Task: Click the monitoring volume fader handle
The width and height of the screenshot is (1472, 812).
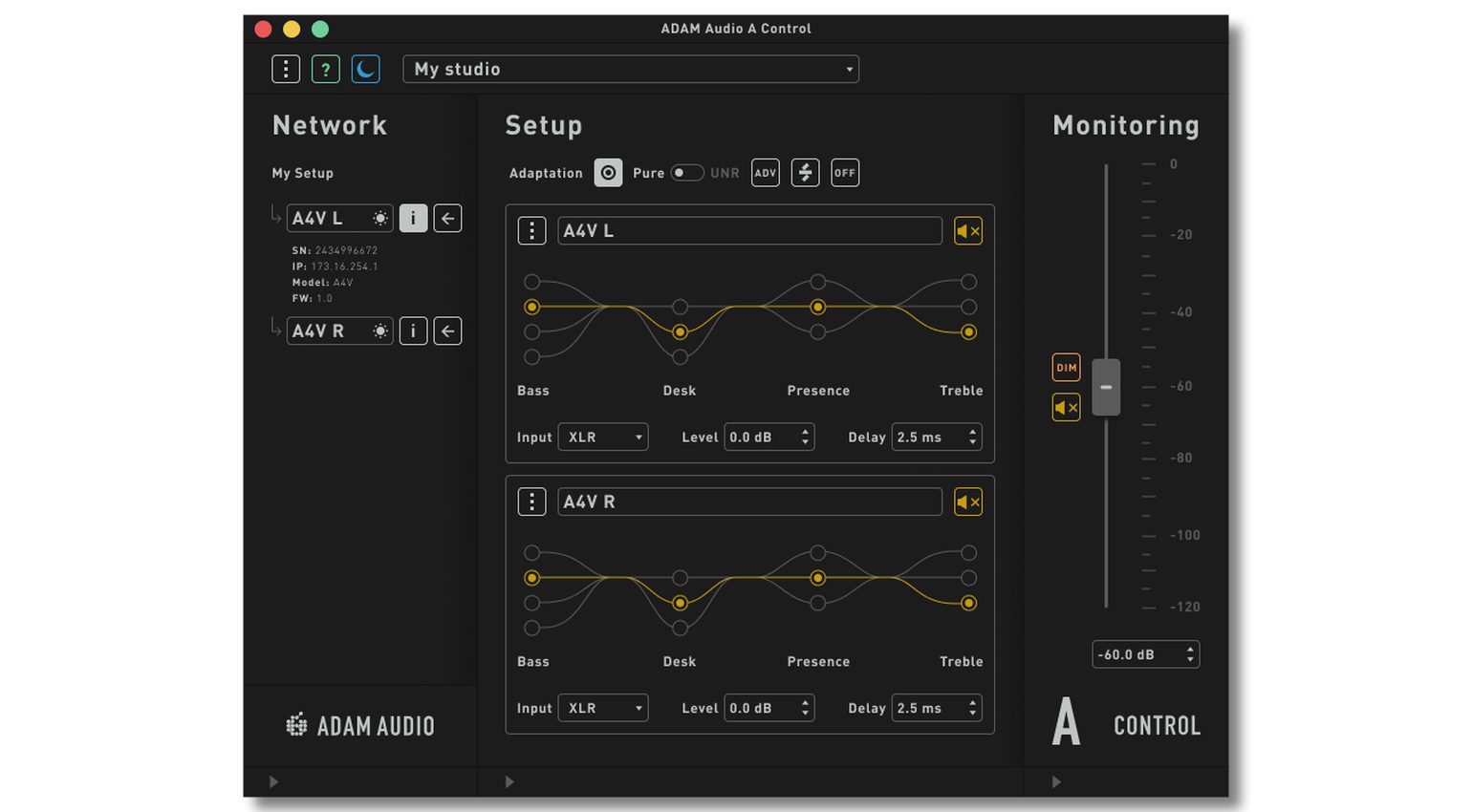Action: click(1106, 387)
